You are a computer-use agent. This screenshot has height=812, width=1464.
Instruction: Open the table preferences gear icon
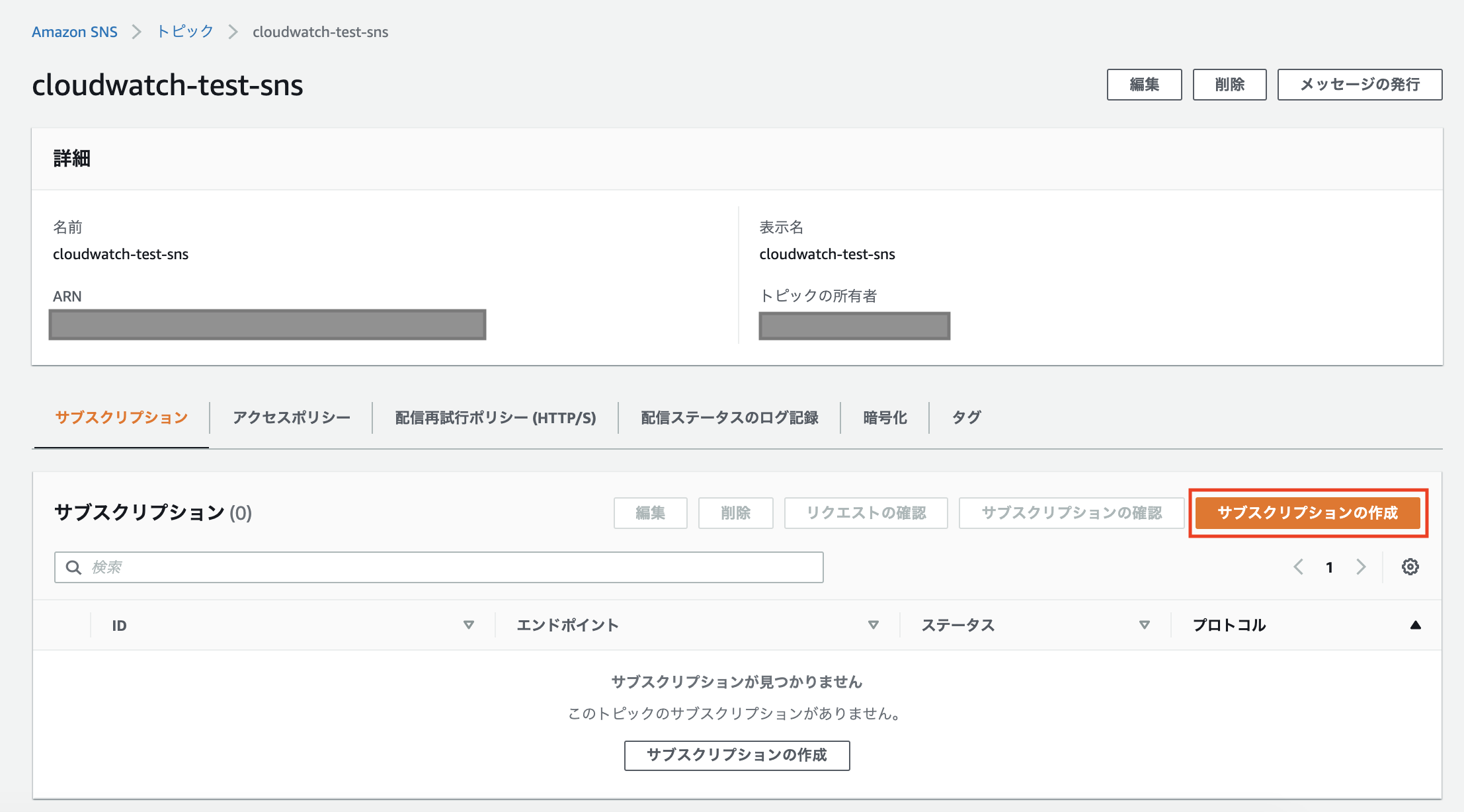coord(1411,567)
